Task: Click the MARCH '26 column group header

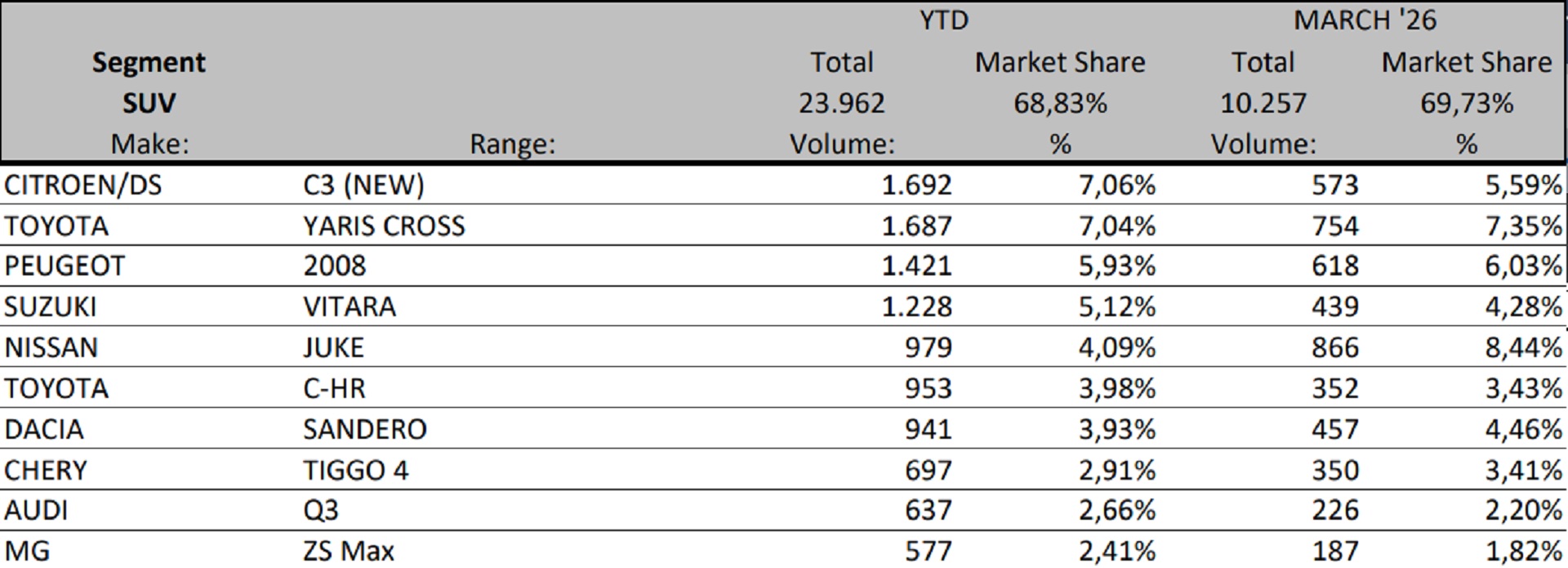Action: coord(1365,20)
